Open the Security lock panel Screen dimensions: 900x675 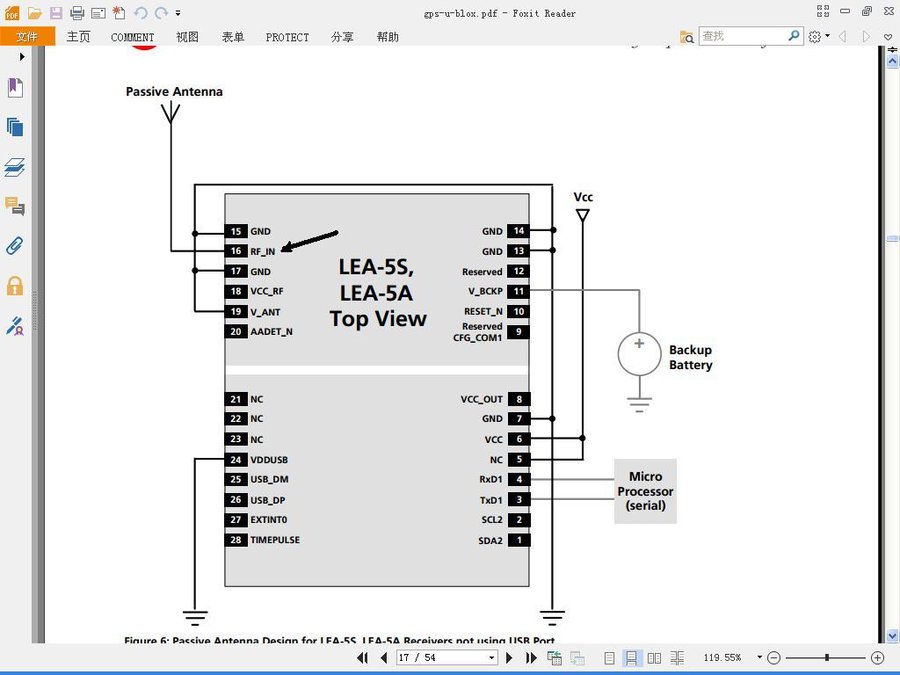pyautogui.click(x=14, y=286)
